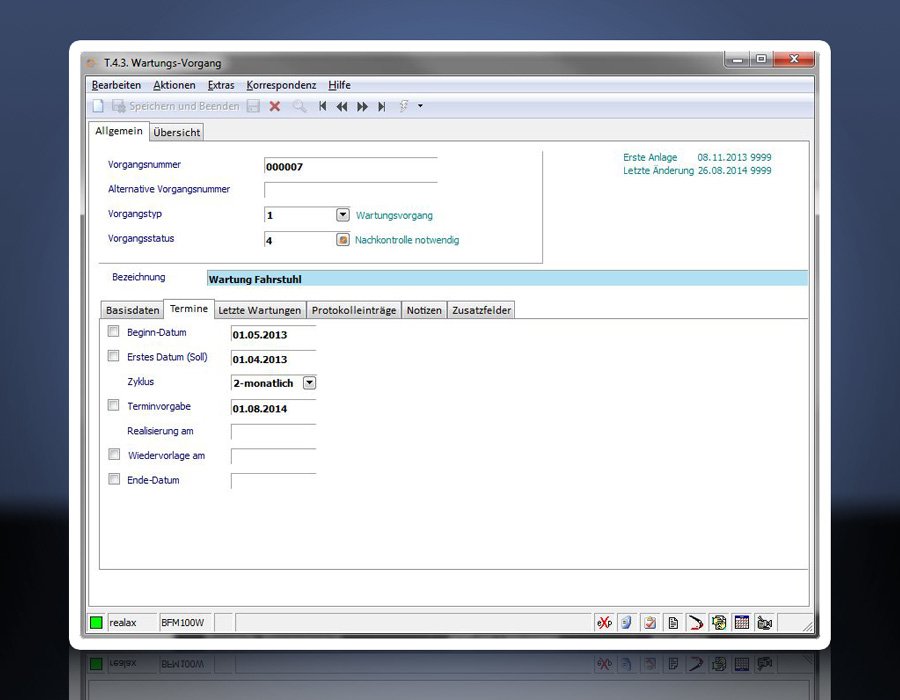This screenshot has width=900, height=700.
Task: Click the lookup icon beside Vorgangsstatus
Action: pos(343,239)
